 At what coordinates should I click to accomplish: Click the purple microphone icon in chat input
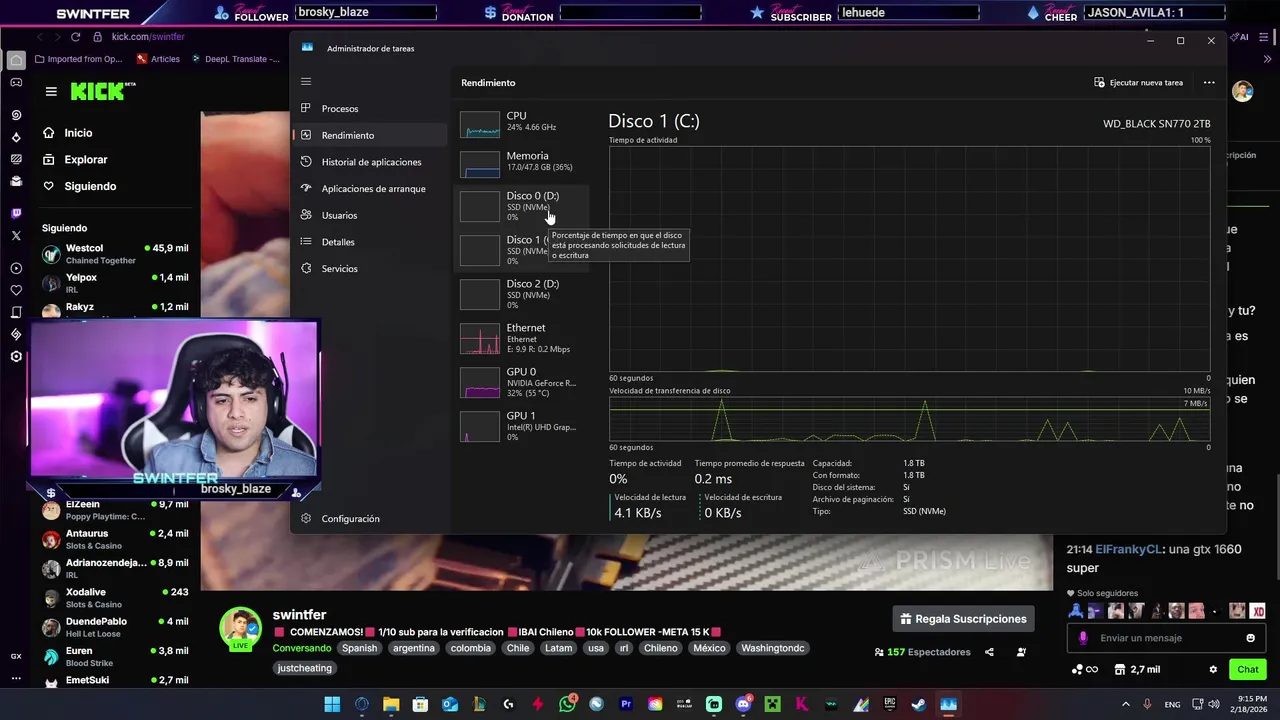click(x=1083, y=638)
